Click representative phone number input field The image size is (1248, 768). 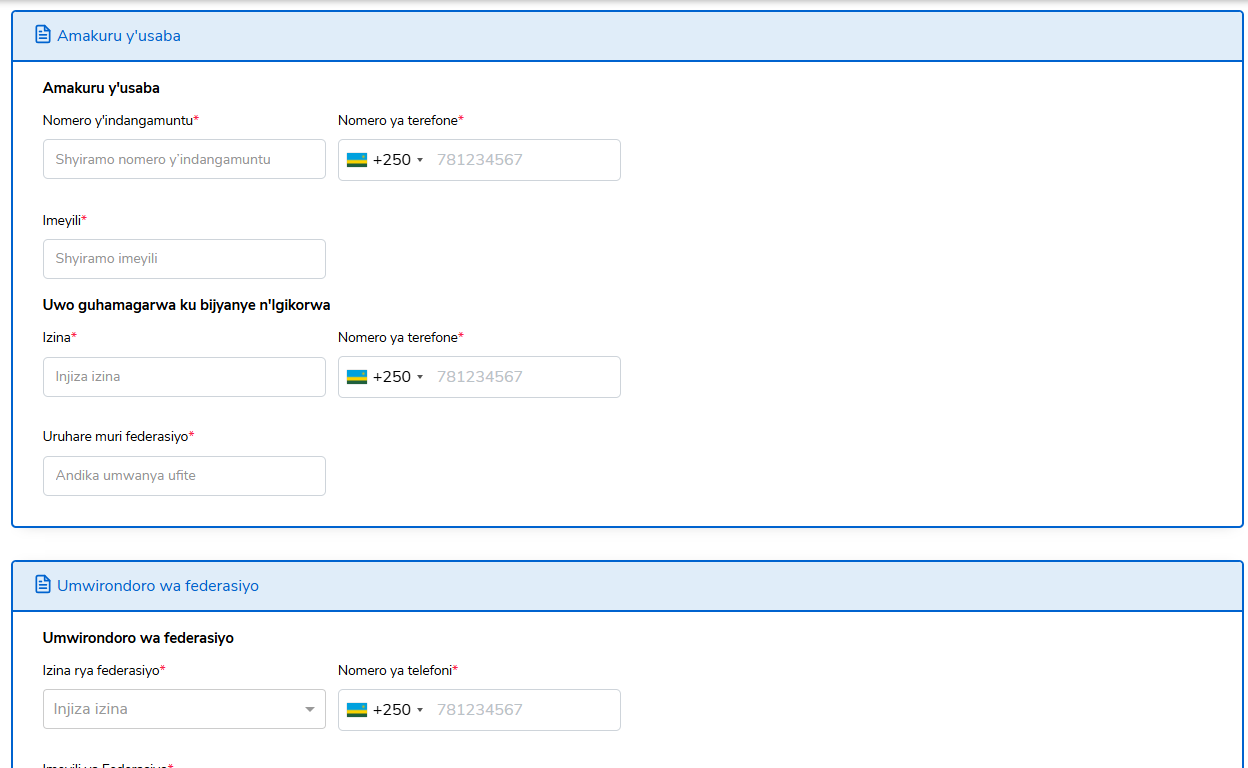tap(524, 377)
